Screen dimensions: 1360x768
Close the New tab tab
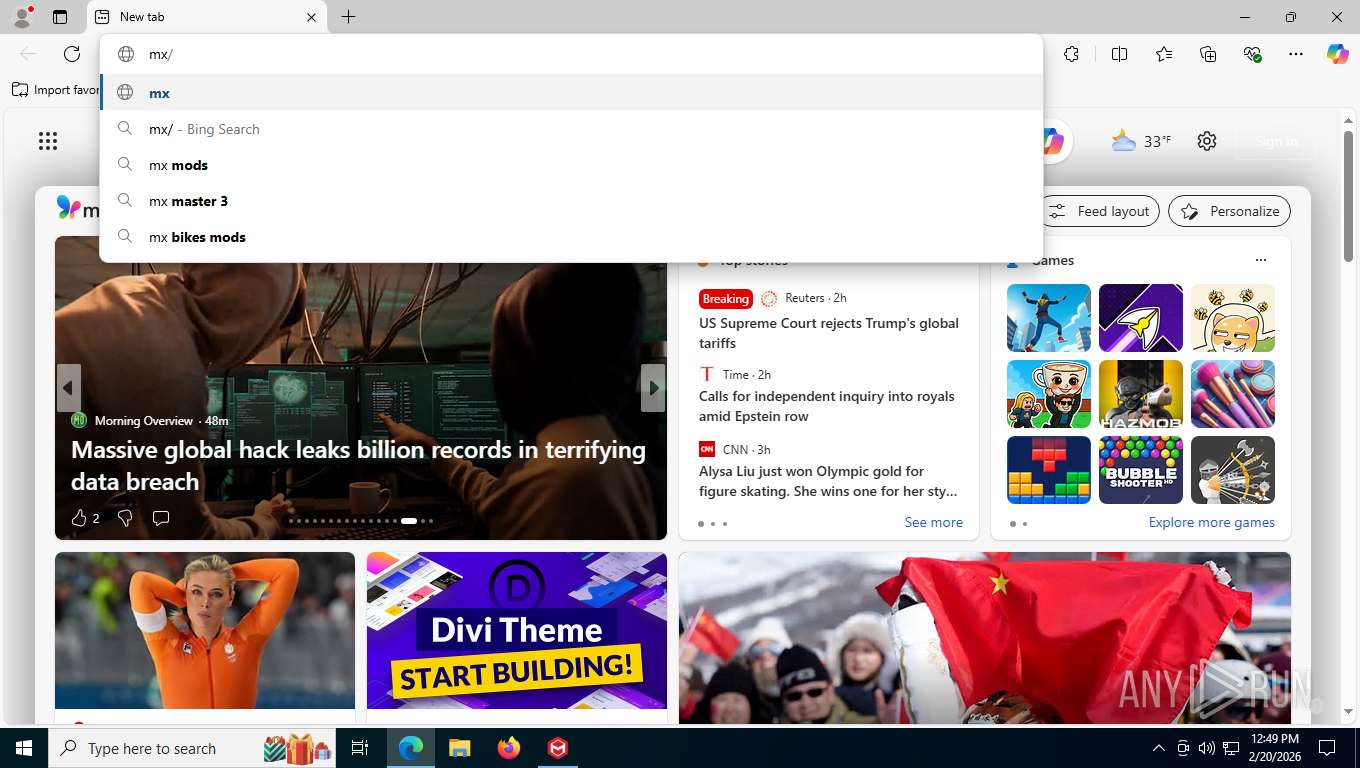(311, 17)
